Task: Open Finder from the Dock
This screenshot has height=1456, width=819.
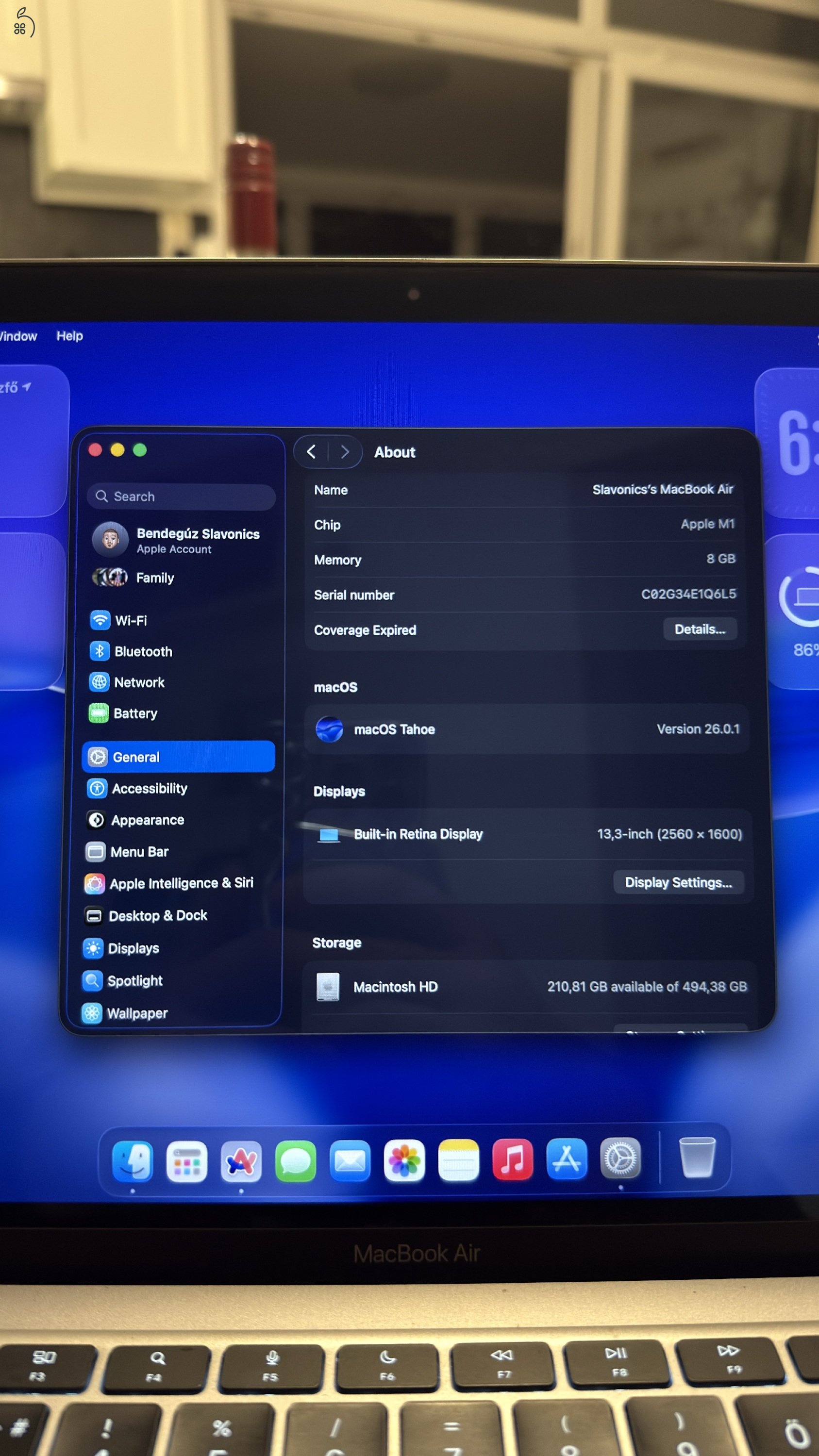Action: [x=132, y=1161]
